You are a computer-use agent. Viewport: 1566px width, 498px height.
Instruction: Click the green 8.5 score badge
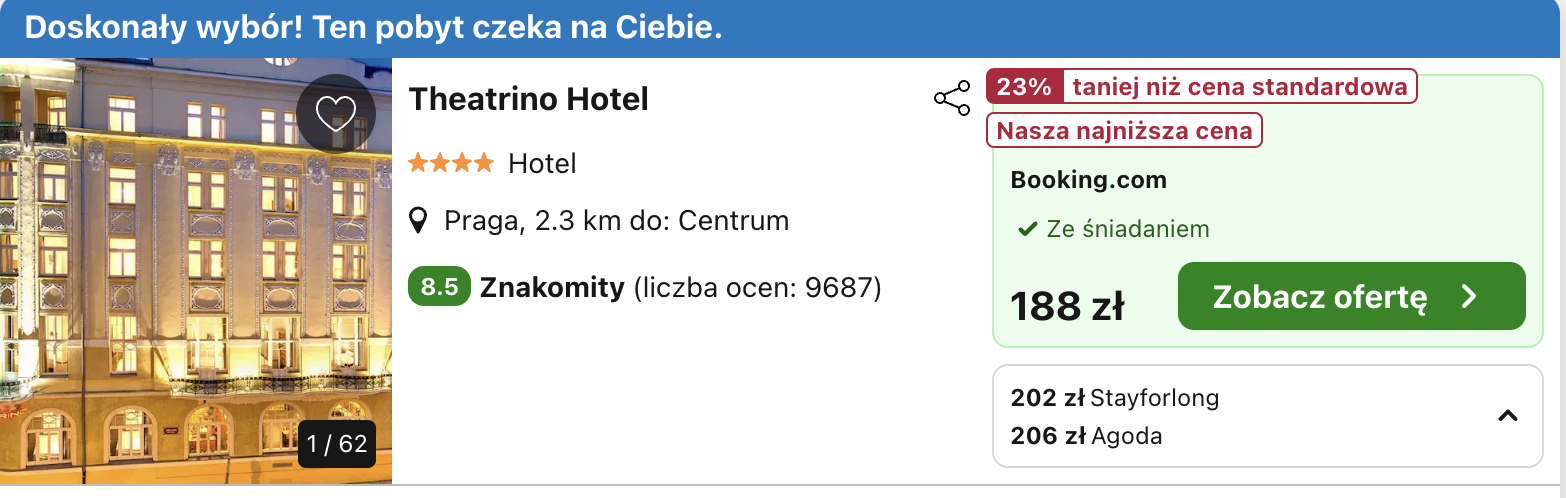coord(440,288)
